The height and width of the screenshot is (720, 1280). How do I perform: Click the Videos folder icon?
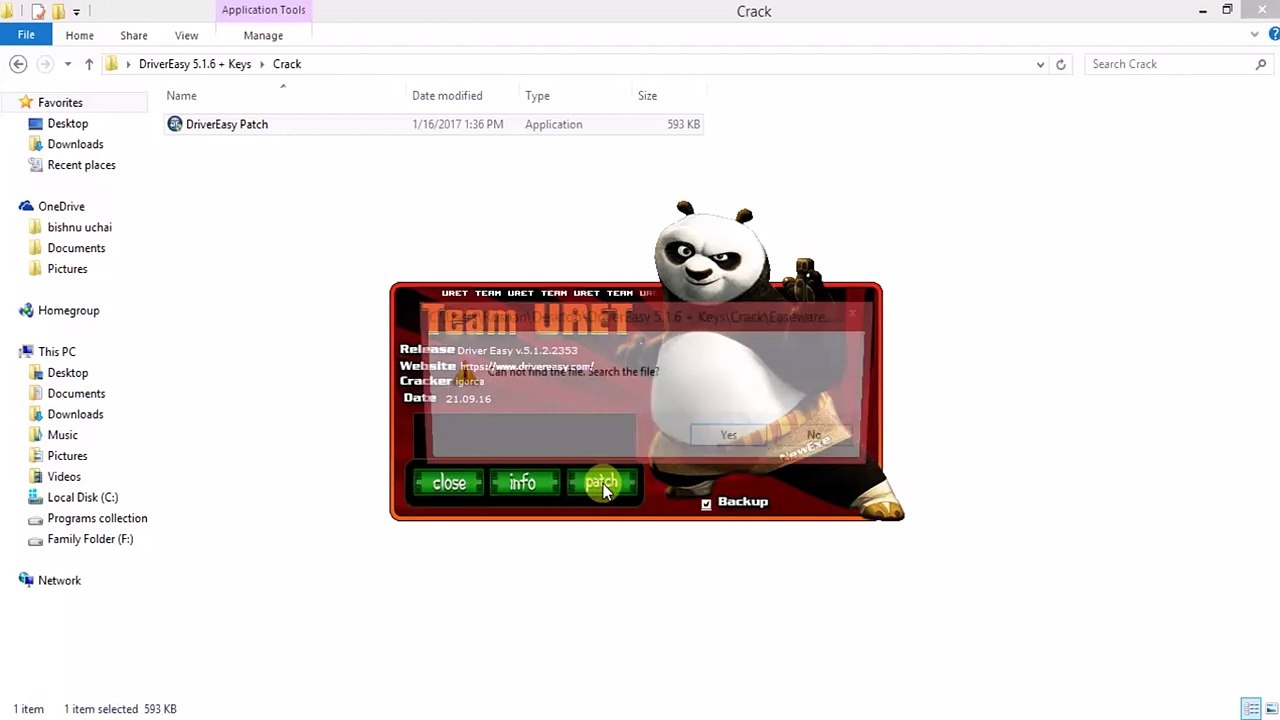(36, 477)
